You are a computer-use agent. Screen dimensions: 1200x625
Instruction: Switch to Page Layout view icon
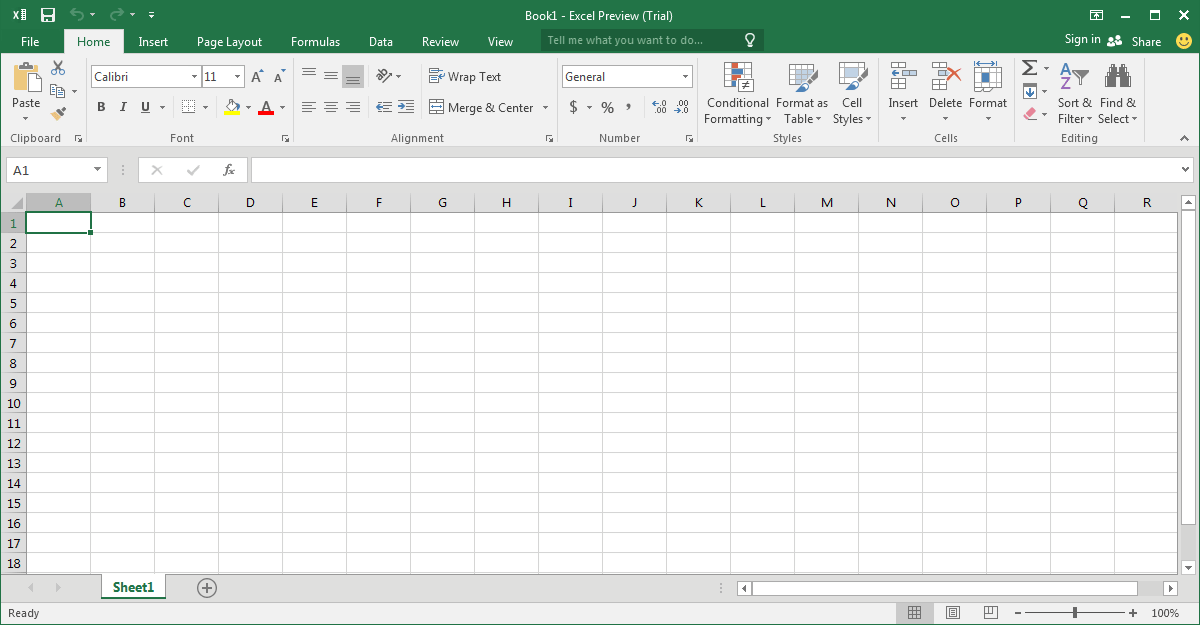coord(953,613)
